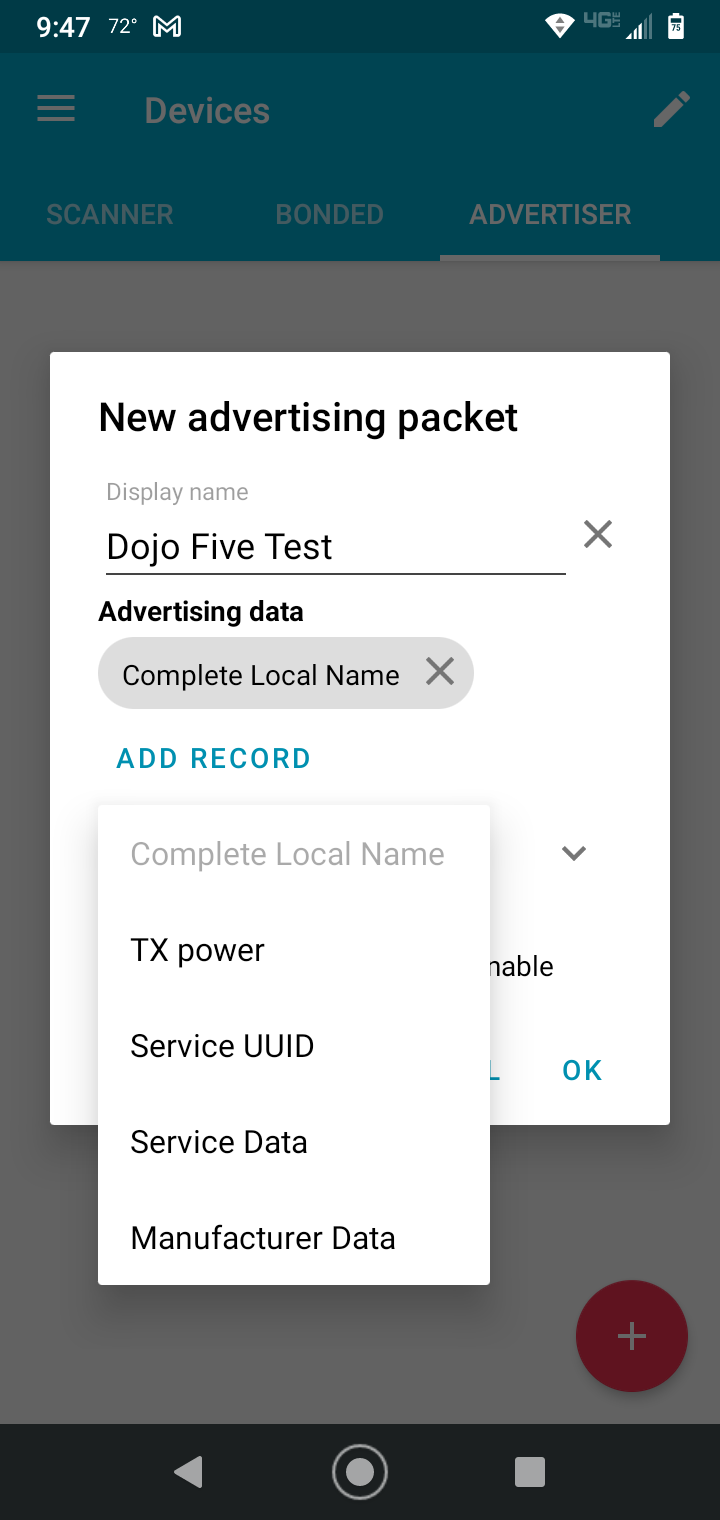Remove the Complete Local Name chip
Screen dimensions: 720x1520
point(440,672)
